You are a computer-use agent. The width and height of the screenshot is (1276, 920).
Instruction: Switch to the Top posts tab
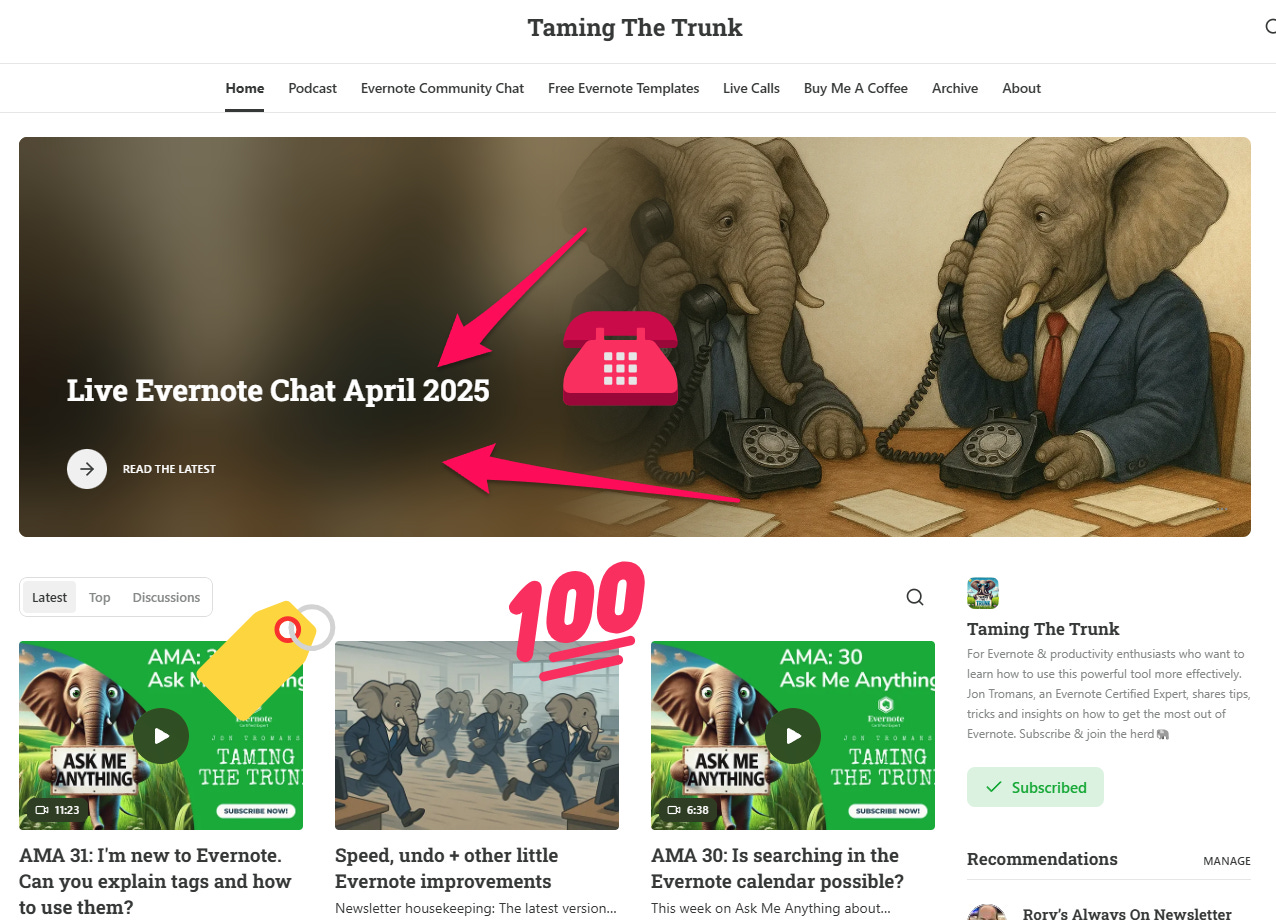99,597
